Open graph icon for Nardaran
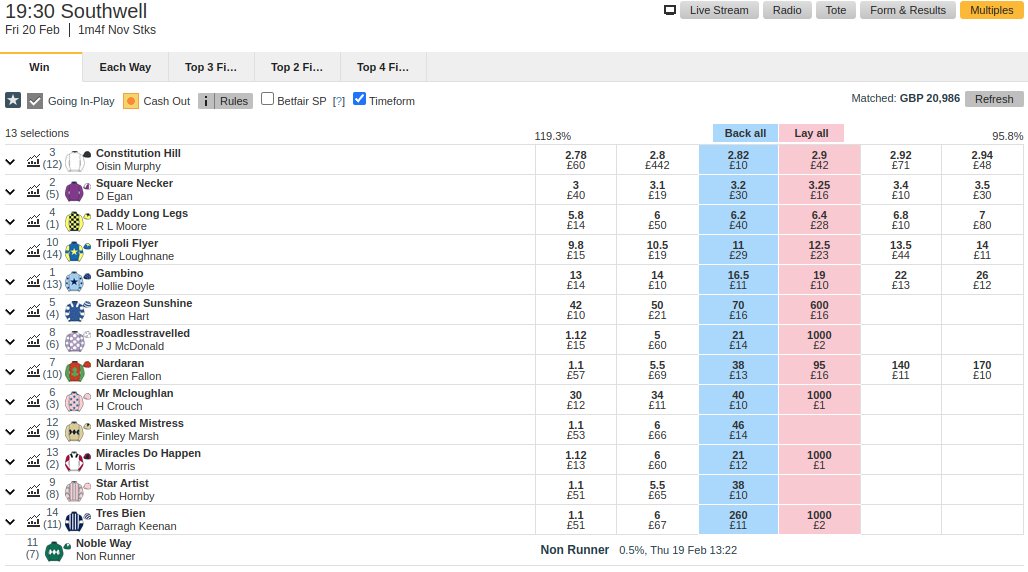 click(x=33, y=371)
